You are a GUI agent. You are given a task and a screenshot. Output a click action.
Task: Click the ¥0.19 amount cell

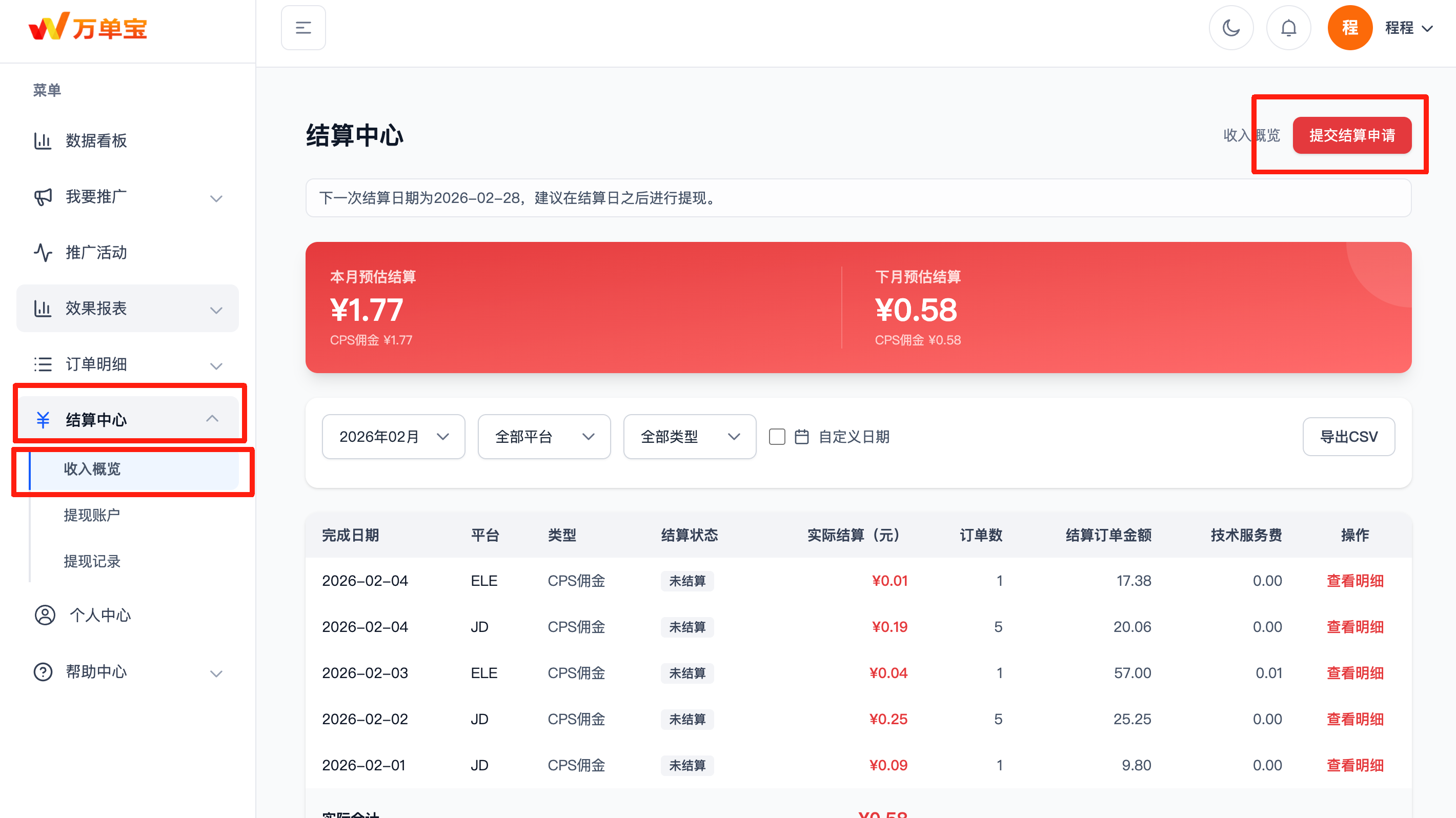tap(889, 627)
